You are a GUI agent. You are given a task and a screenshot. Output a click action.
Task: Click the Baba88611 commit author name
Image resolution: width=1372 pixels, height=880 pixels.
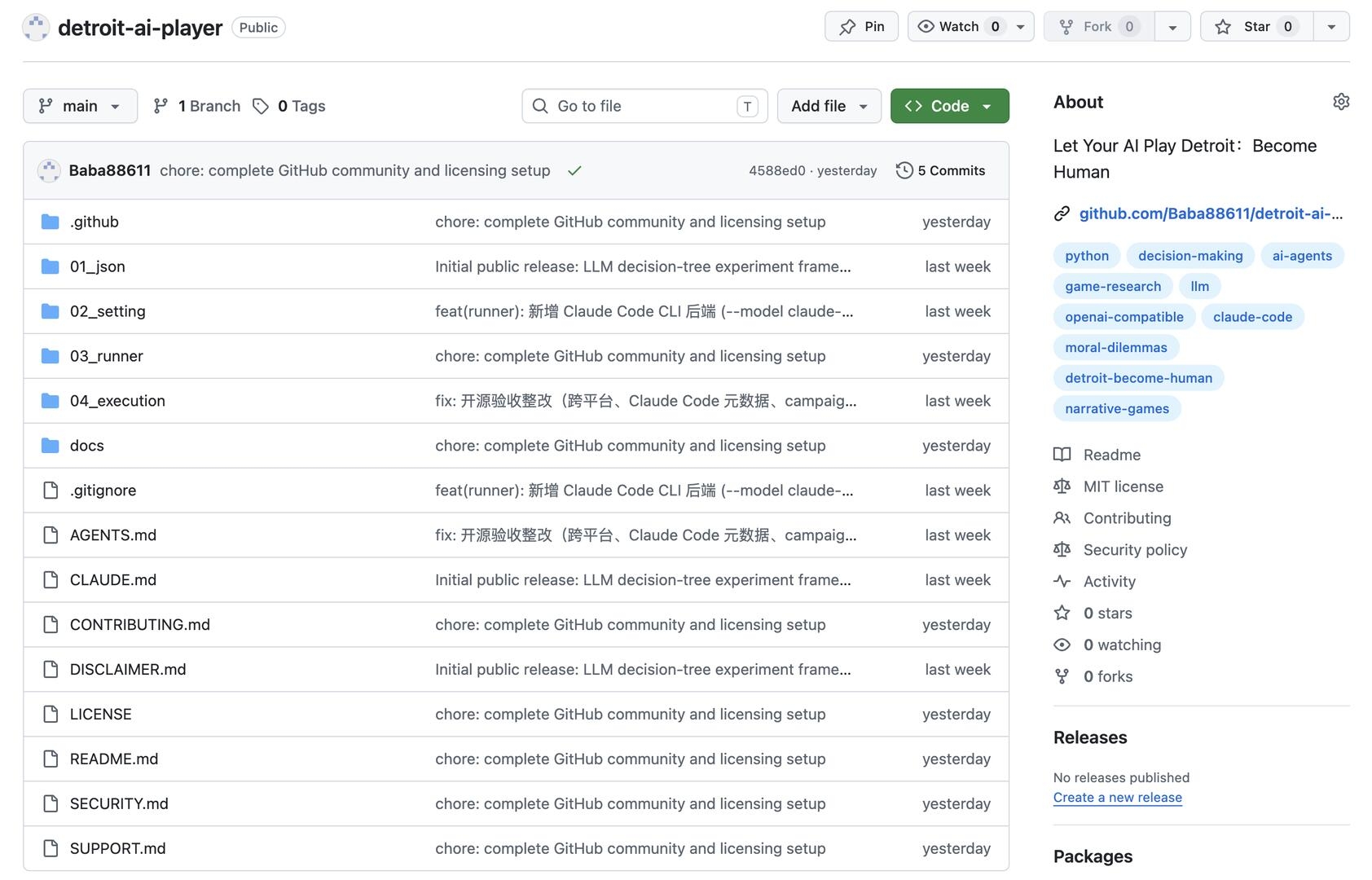(x=110, y=170)
